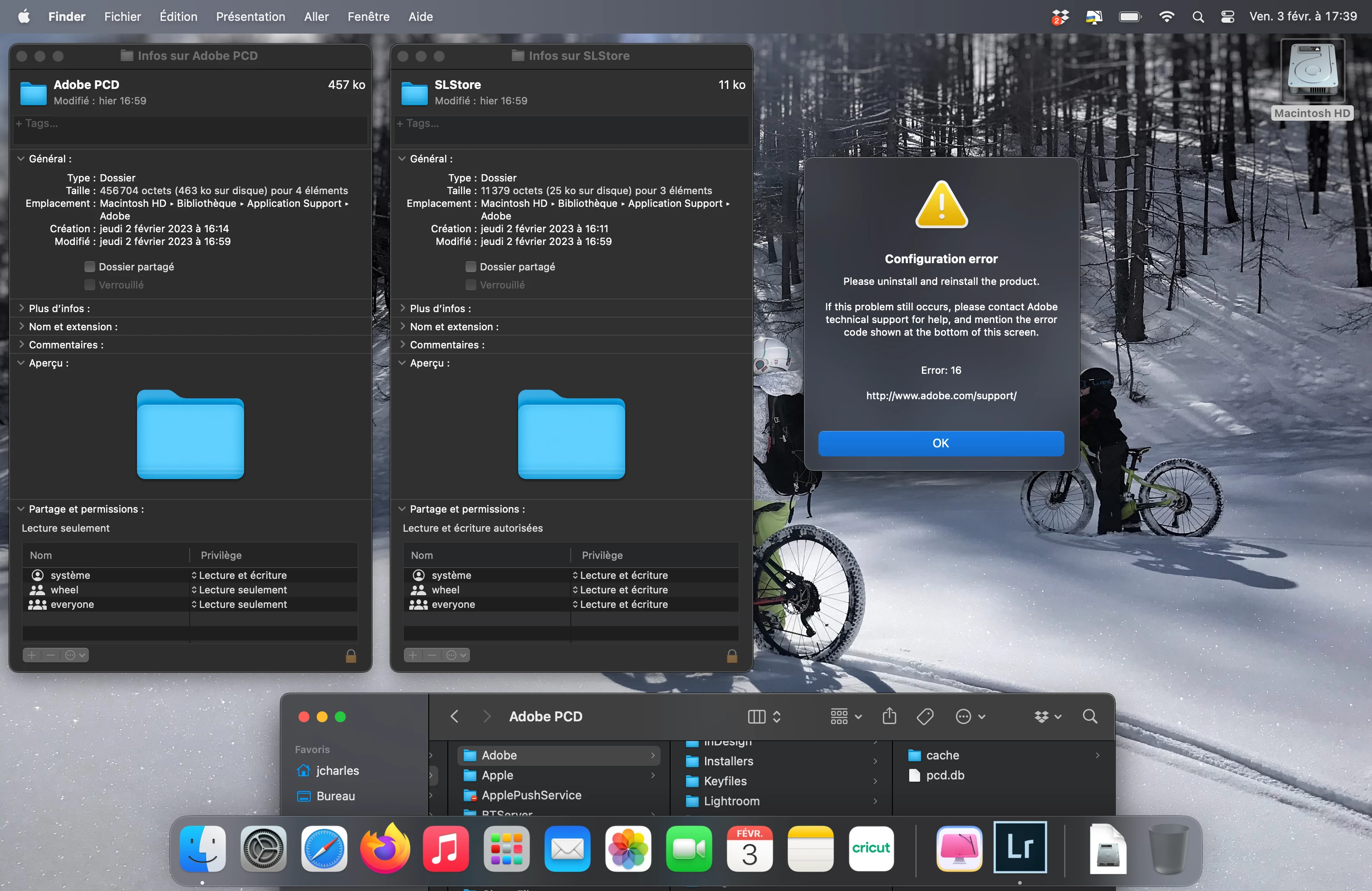Click the share icon in Finder toolbar
Screen dimensions: 1372x891
click(889, 716)
